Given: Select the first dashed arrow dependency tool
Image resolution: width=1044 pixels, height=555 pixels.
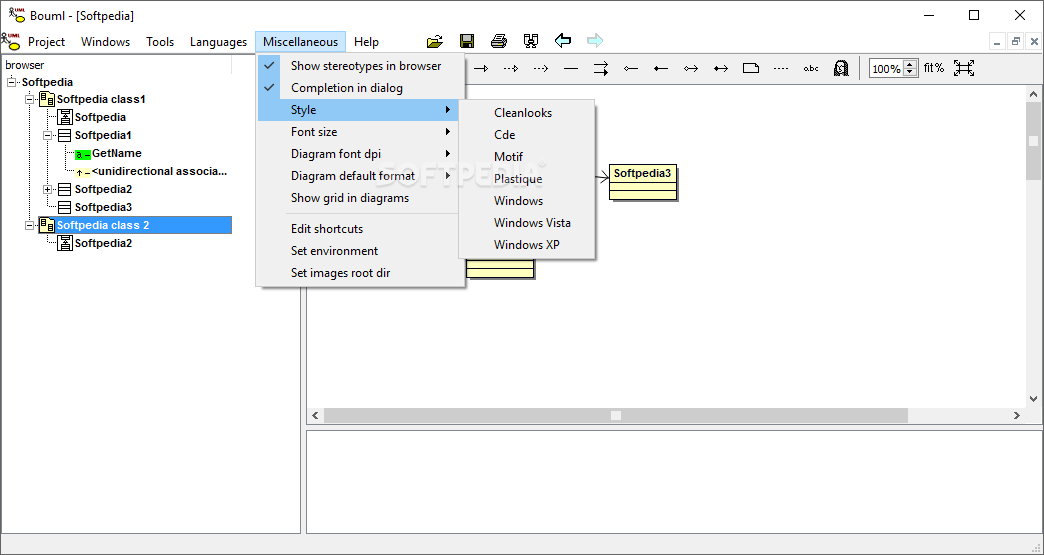Looking at the screenshot, I should pos(511,69).
